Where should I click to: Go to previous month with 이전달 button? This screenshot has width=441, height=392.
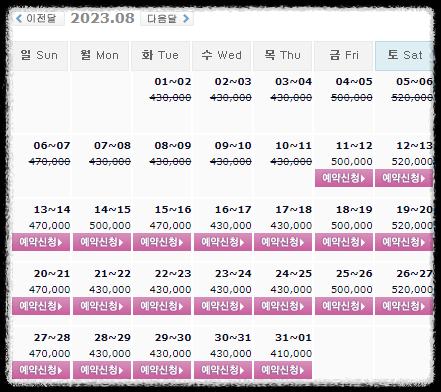37,18
